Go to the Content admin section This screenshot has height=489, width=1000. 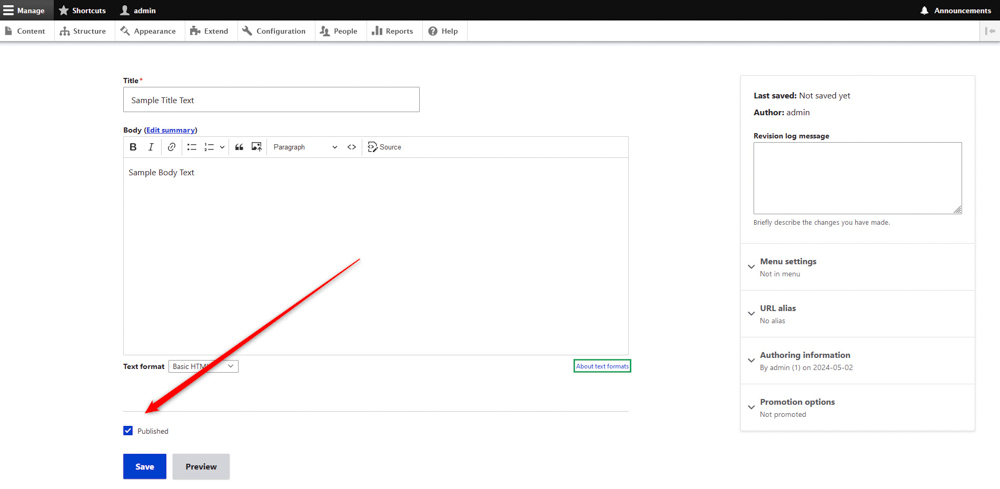[x=26, y=31]
